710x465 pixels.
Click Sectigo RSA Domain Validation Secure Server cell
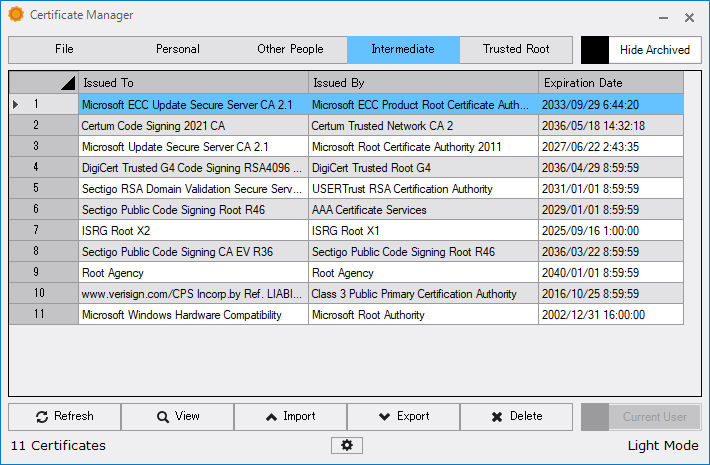[193, 189]
